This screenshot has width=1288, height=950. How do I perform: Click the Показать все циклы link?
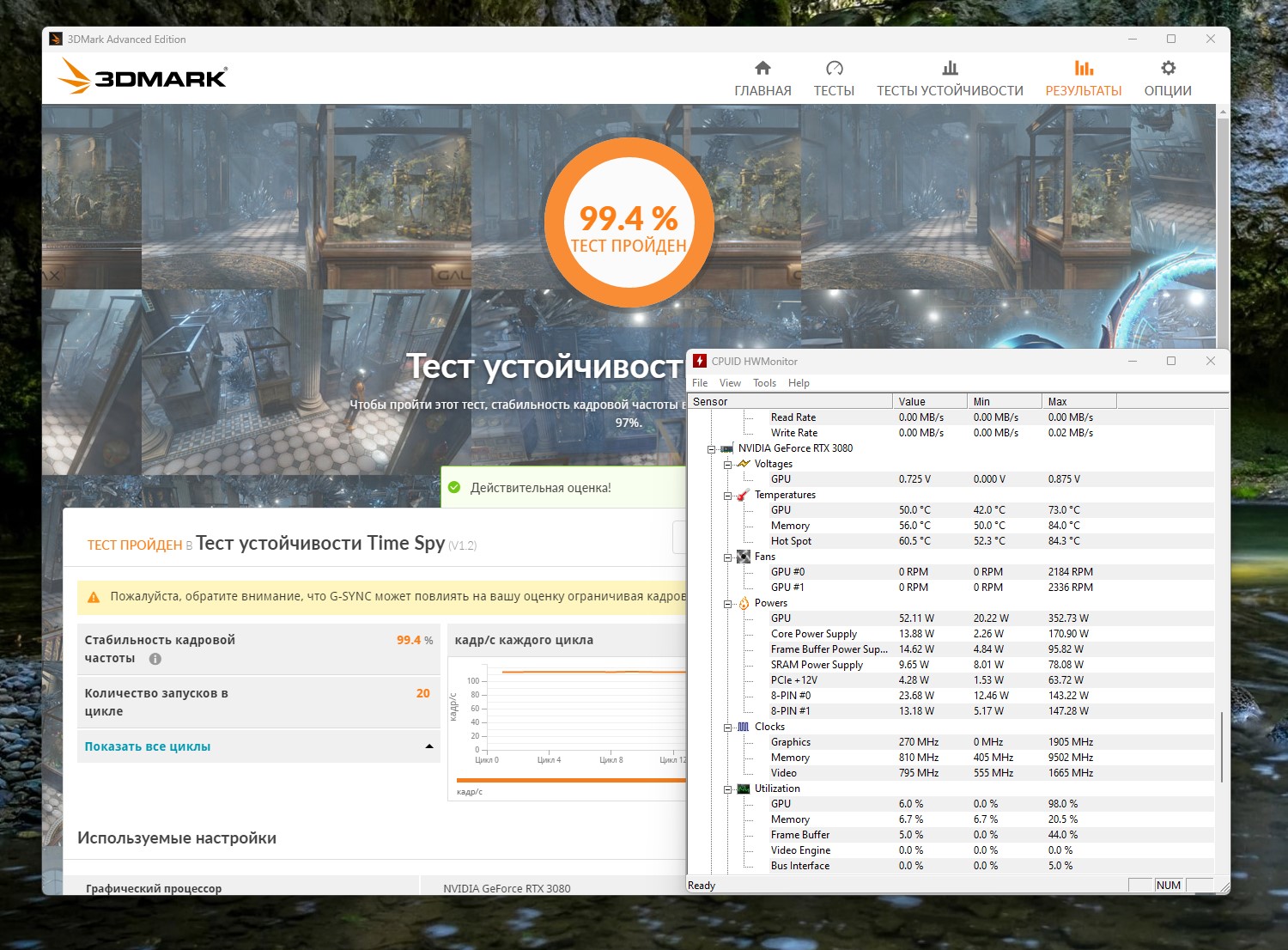click(148, 746)
